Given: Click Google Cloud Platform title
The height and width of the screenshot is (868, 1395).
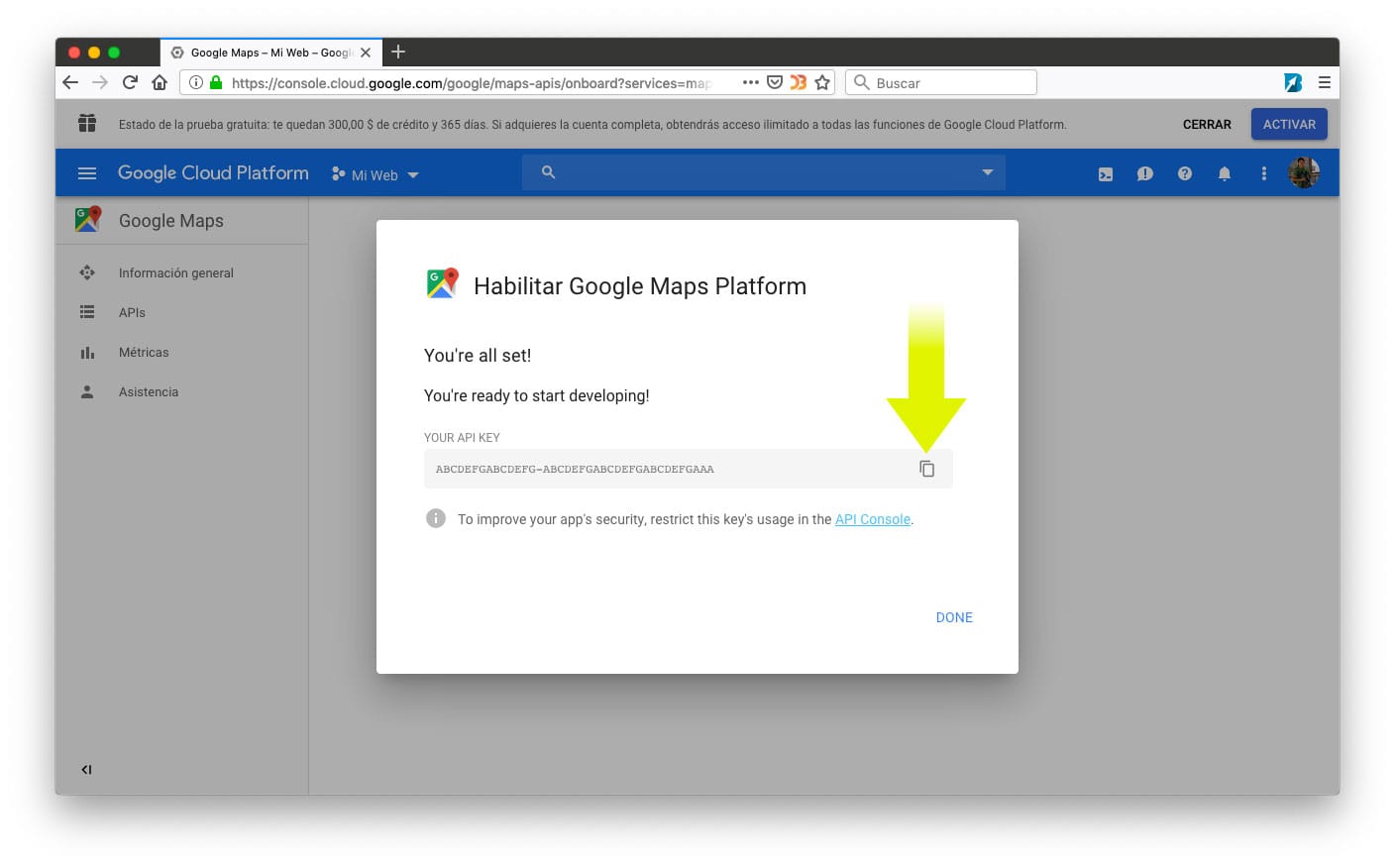Looking at the screenshot, I should (x=213, y=172).
